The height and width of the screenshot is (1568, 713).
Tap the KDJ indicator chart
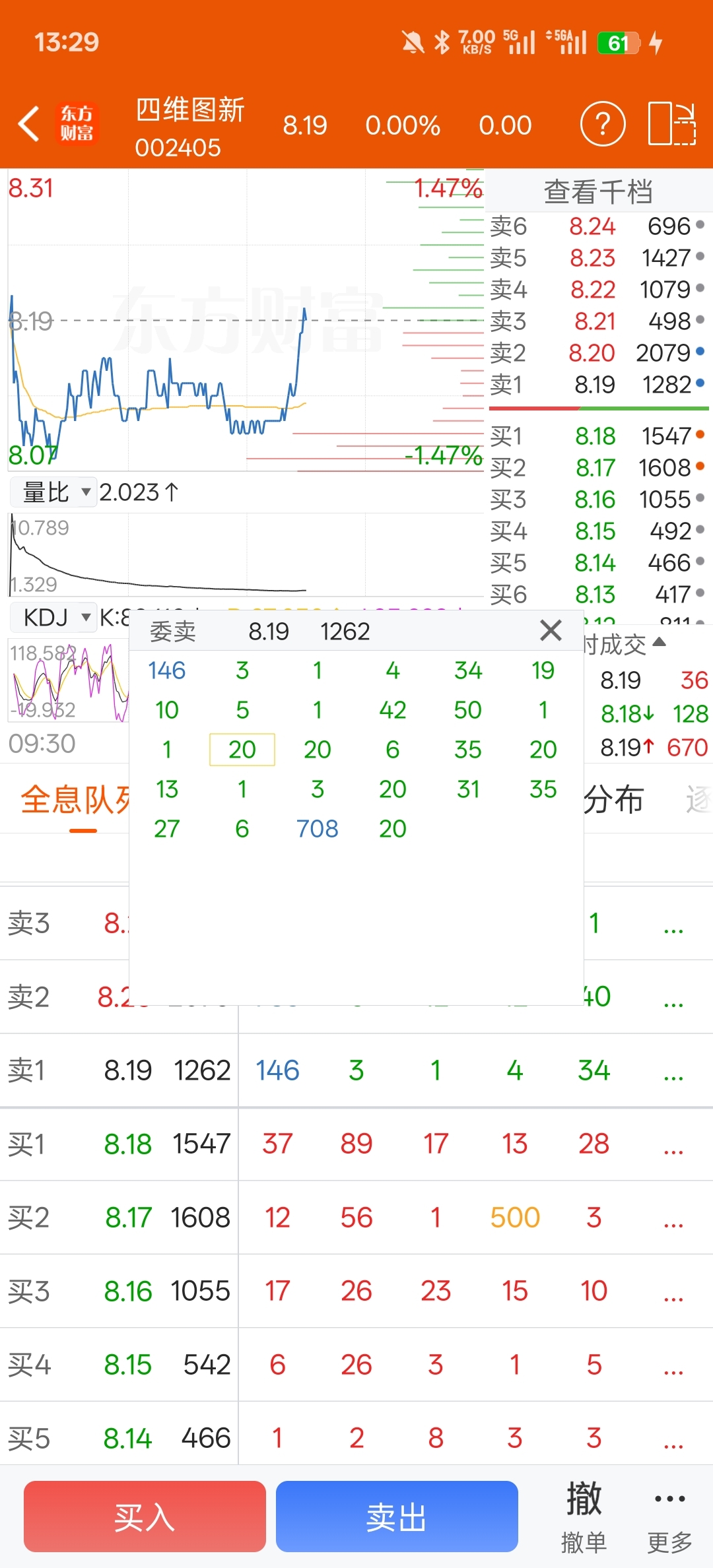69,680
